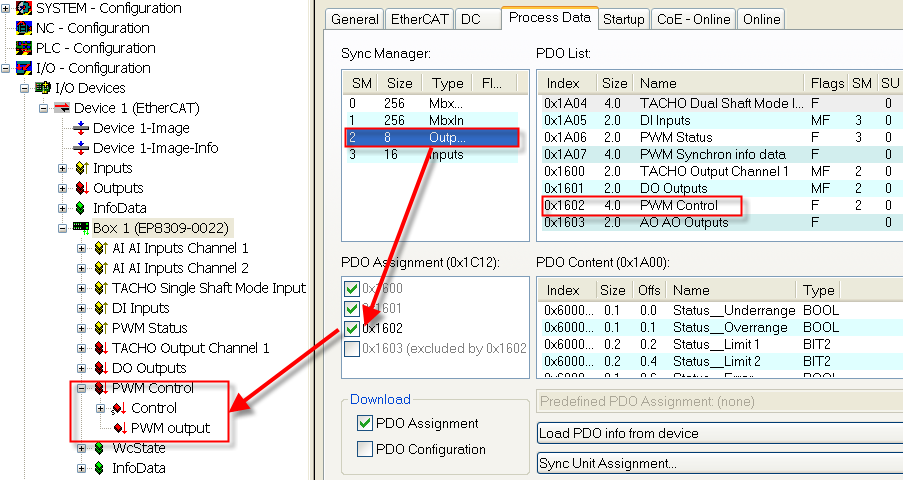Uncheck the 0x1601 PDO assignment checkbox
Viewport: 903px width, 480px height.
tap(351, 308)
